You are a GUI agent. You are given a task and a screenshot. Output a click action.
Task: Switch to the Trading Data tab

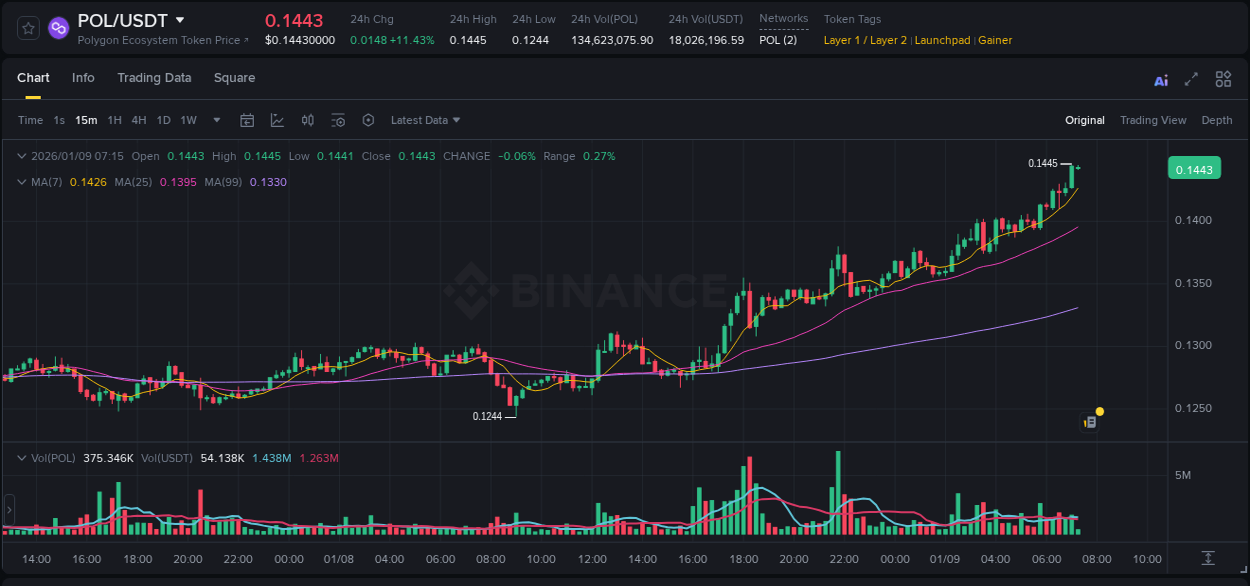[x=154, y=77]
